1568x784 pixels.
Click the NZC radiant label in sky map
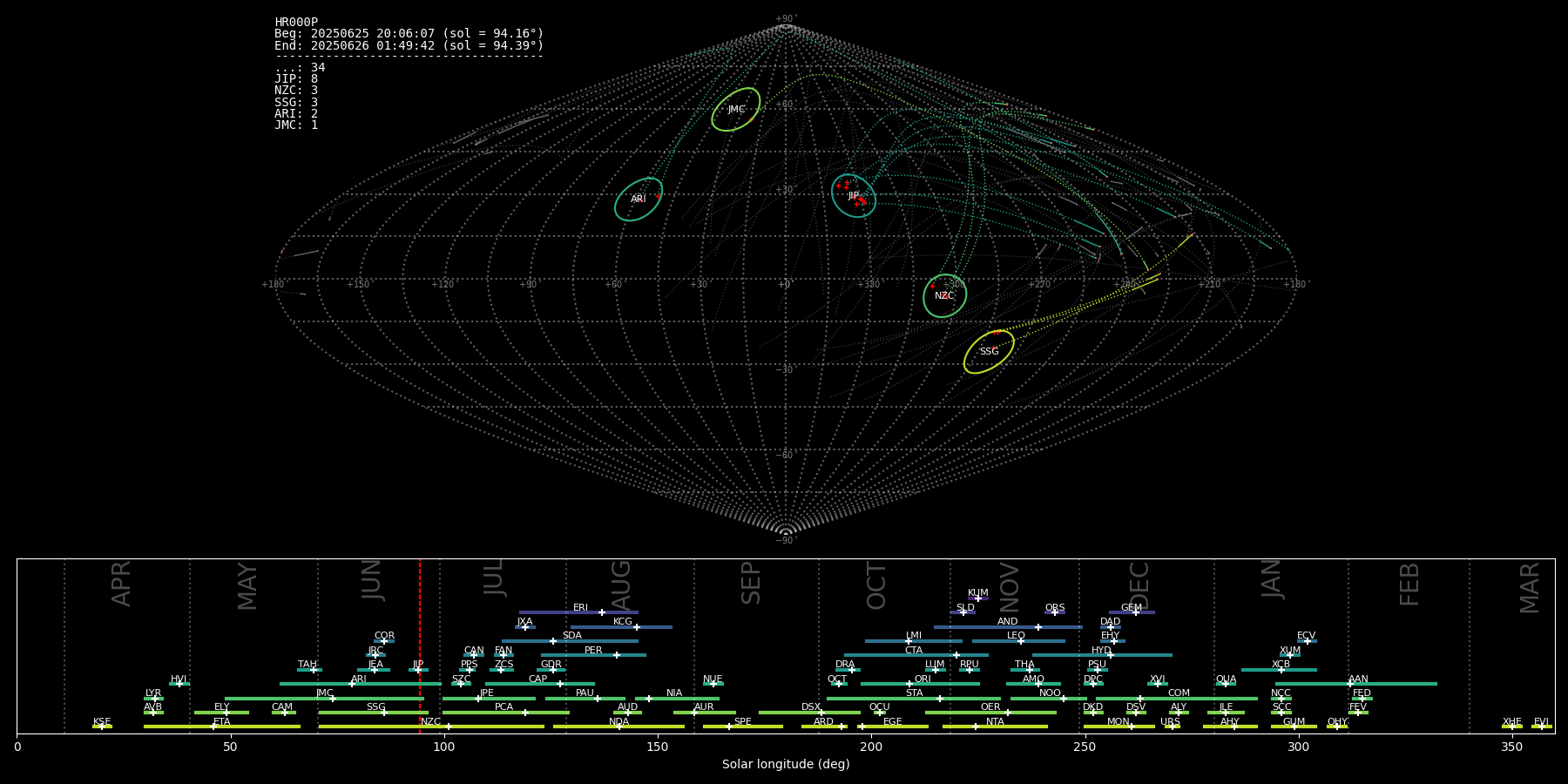point(944,296)
